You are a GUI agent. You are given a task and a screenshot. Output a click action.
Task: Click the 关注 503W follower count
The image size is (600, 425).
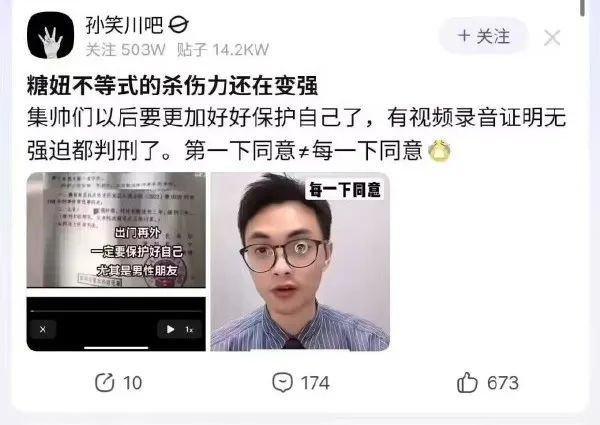(126, 50)
